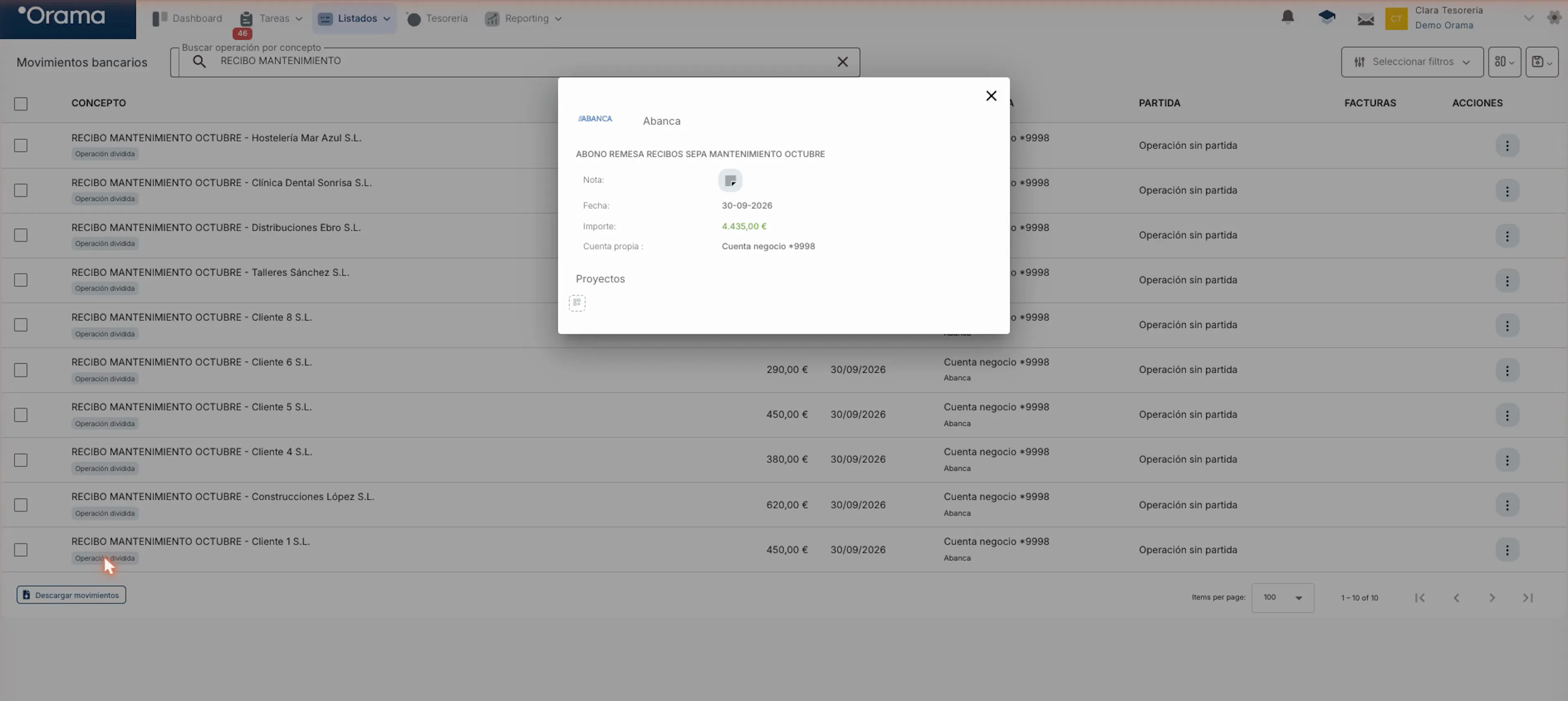Go to the next page
This screenshot has width=1568, height=701.
[x=1491, y=598]
